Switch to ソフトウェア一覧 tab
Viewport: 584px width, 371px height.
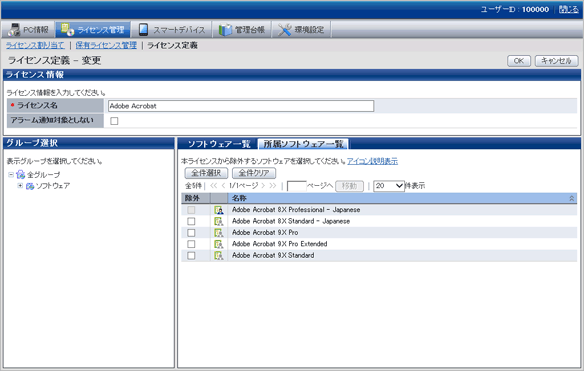point(219,144)
